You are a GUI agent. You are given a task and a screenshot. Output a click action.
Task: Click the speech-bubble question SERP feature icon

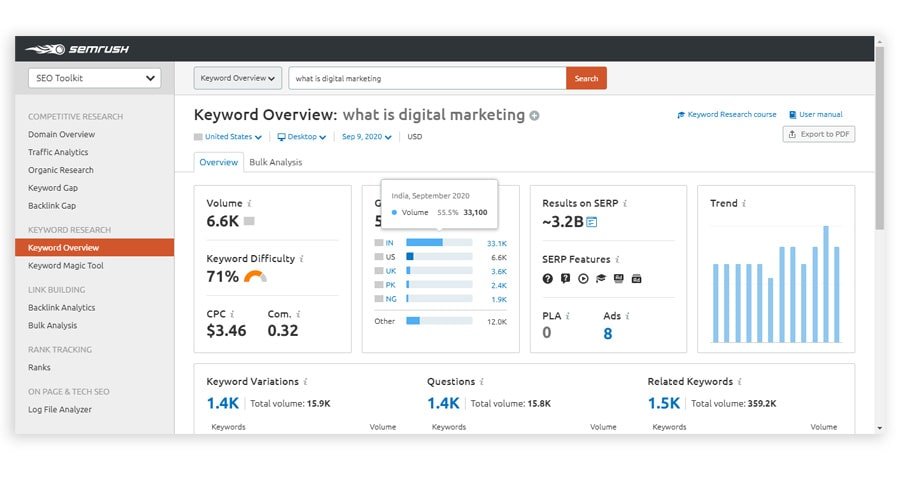(x=565, y=279)
